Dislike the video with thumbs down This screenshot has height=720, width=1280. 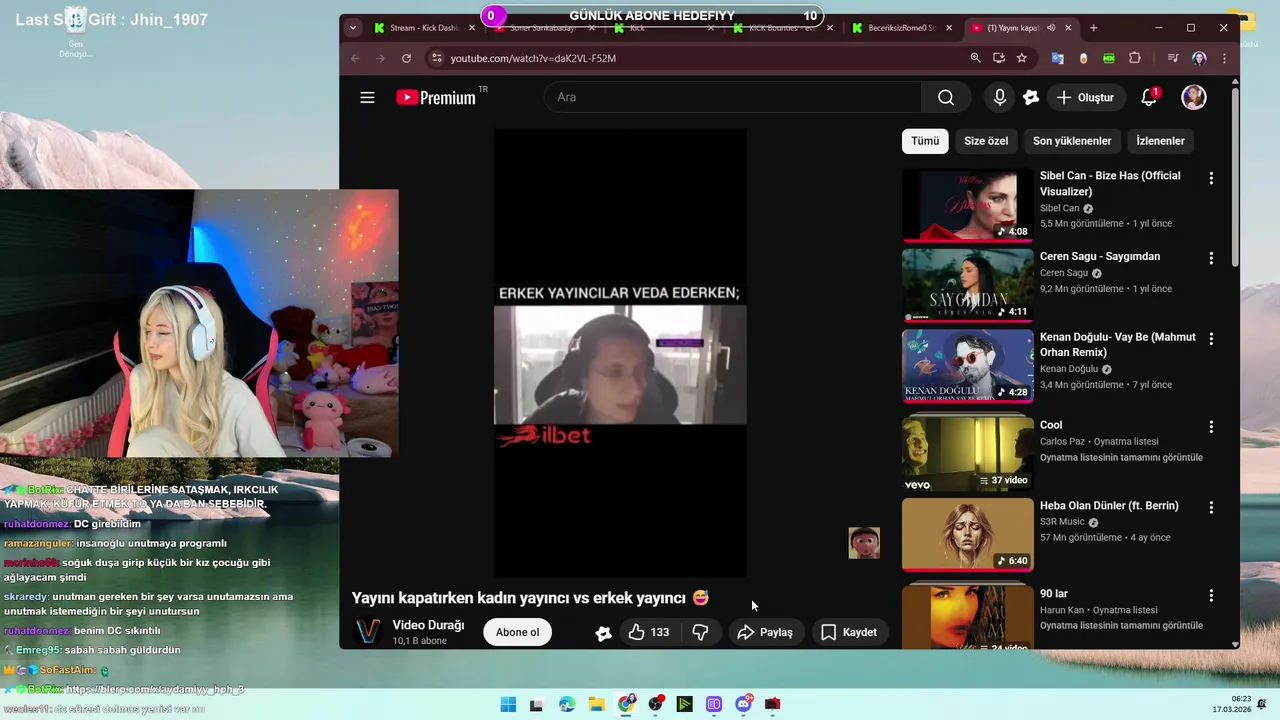click(700, 632)
